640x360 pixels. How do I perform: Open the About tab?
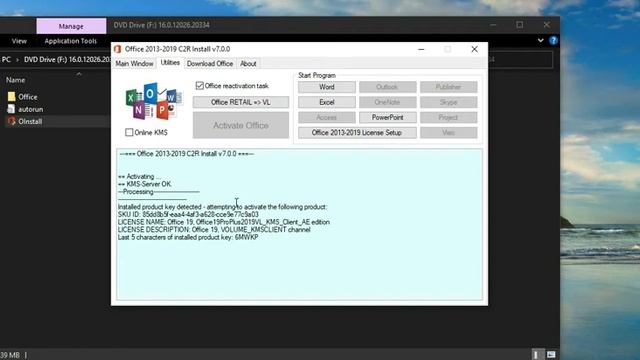[x=248, y=64]
